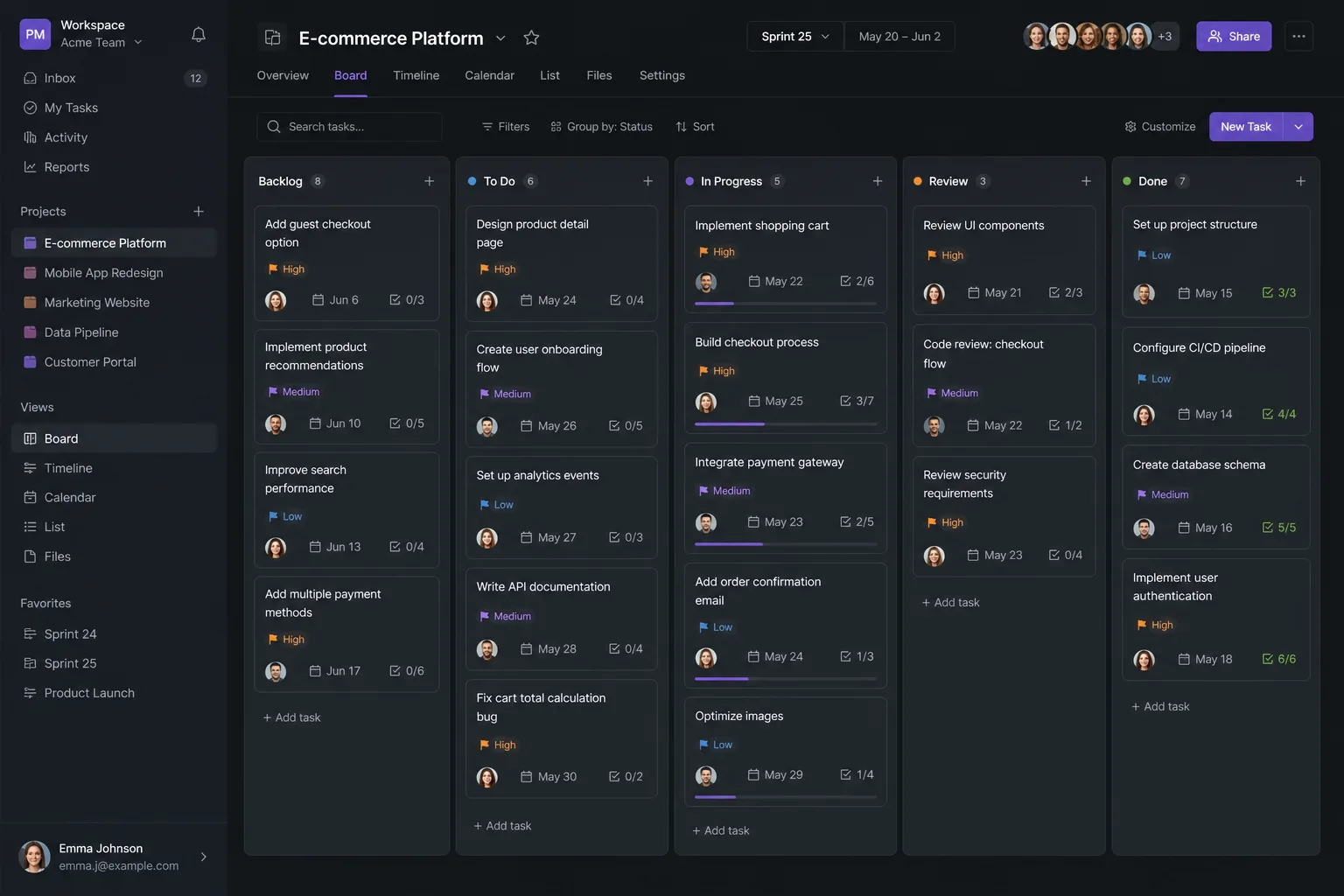This screenshot has height=896, width=1344.
Task: Open the Group by: Status dropdown
Action: [601, 127]
